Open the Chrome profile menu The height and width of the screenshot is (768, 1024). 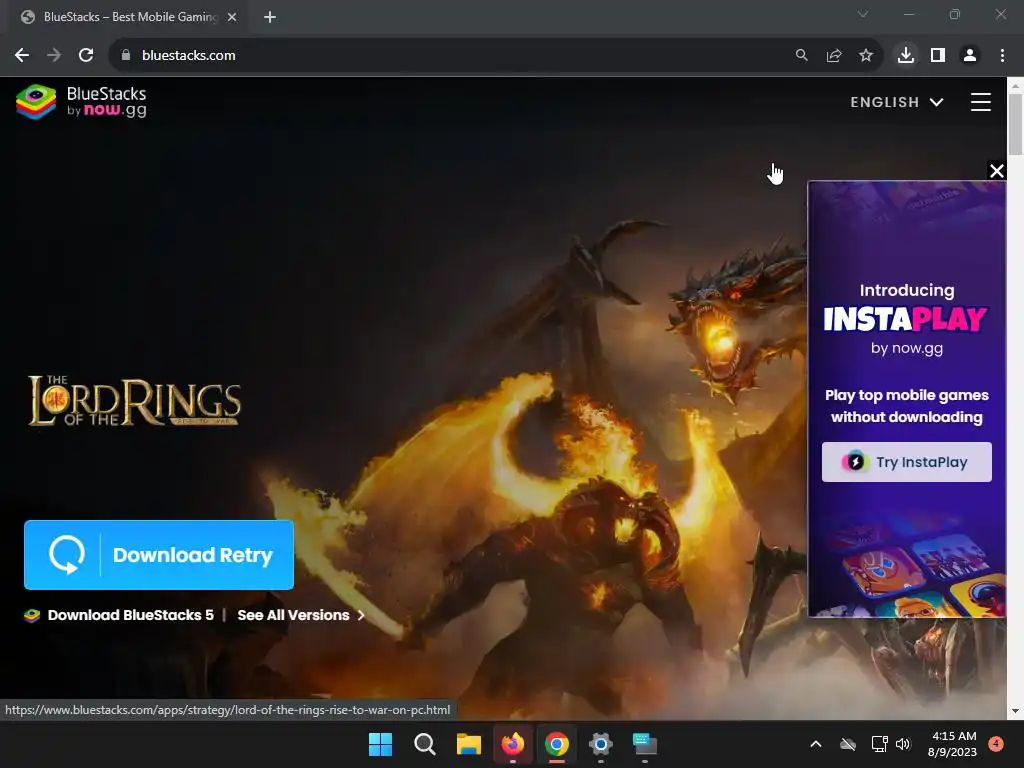[x=970, y=56]
